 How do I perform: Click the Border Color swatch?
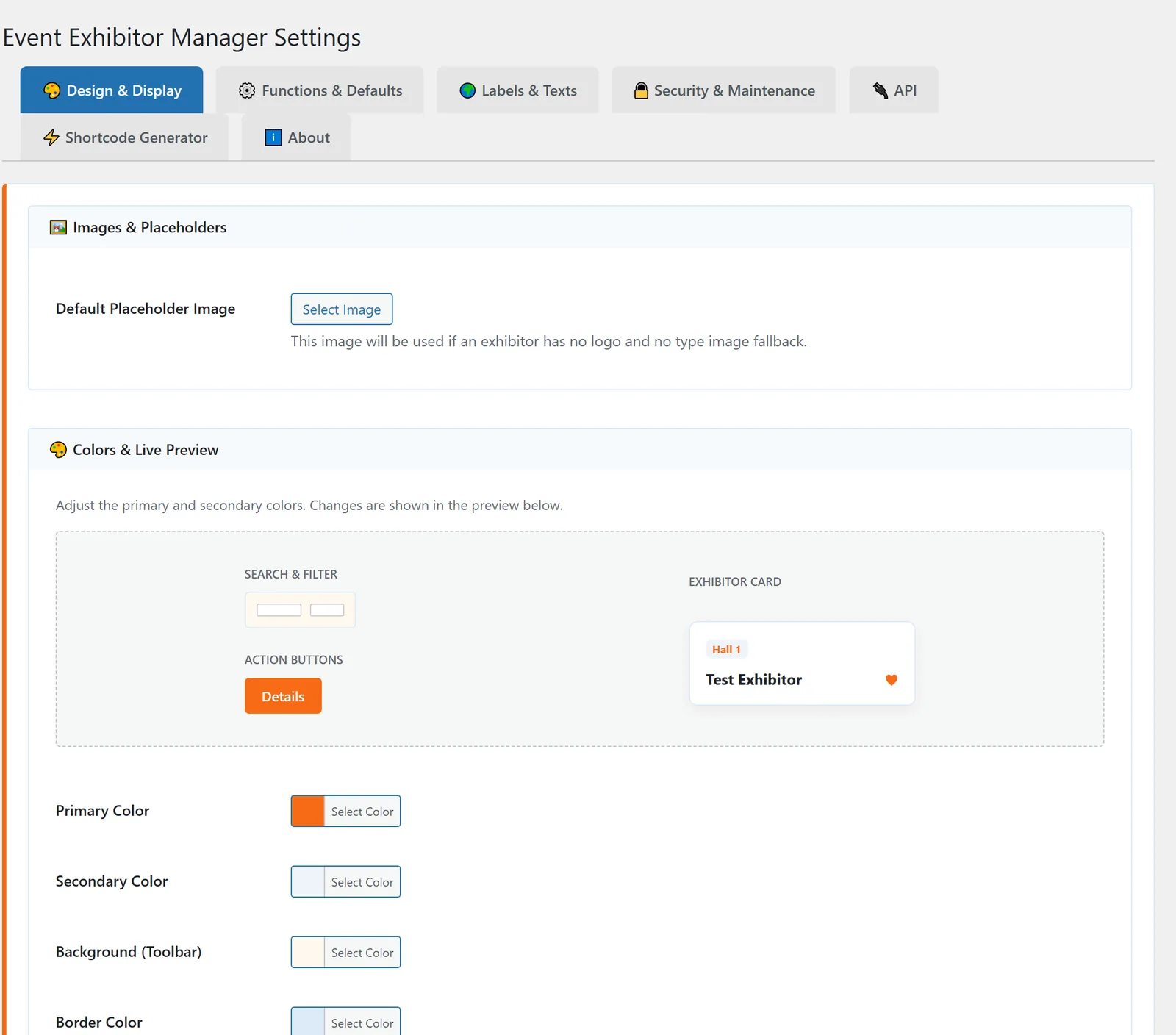pyautogui.click(x=308, y=1022)
